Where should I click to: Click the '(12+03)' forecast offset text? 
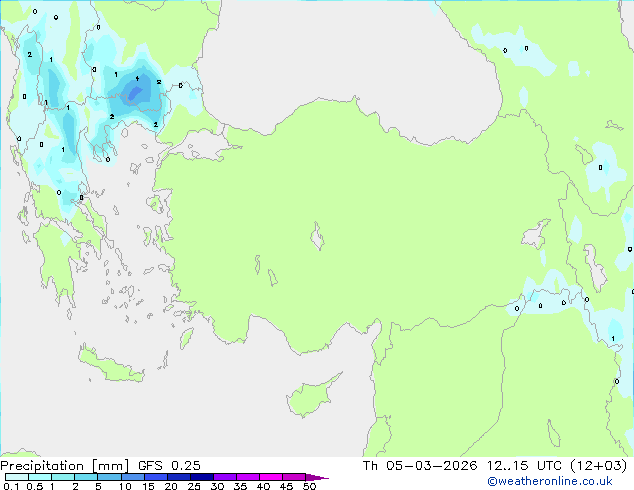click(x=598, y=466)
